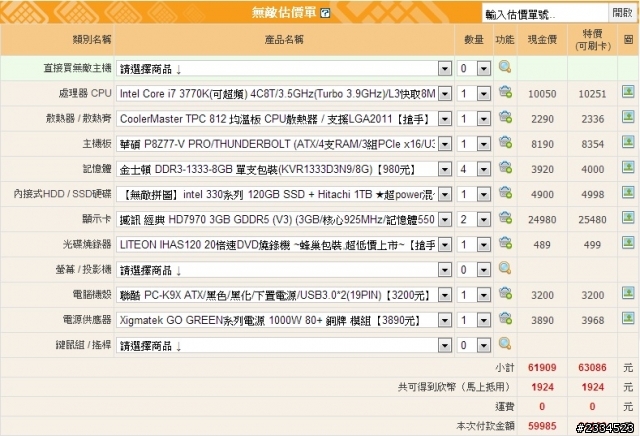Change quantity dropdown for 處理器 CPU row
This screenshot has height=436, width=640.
tap(474, 94)
